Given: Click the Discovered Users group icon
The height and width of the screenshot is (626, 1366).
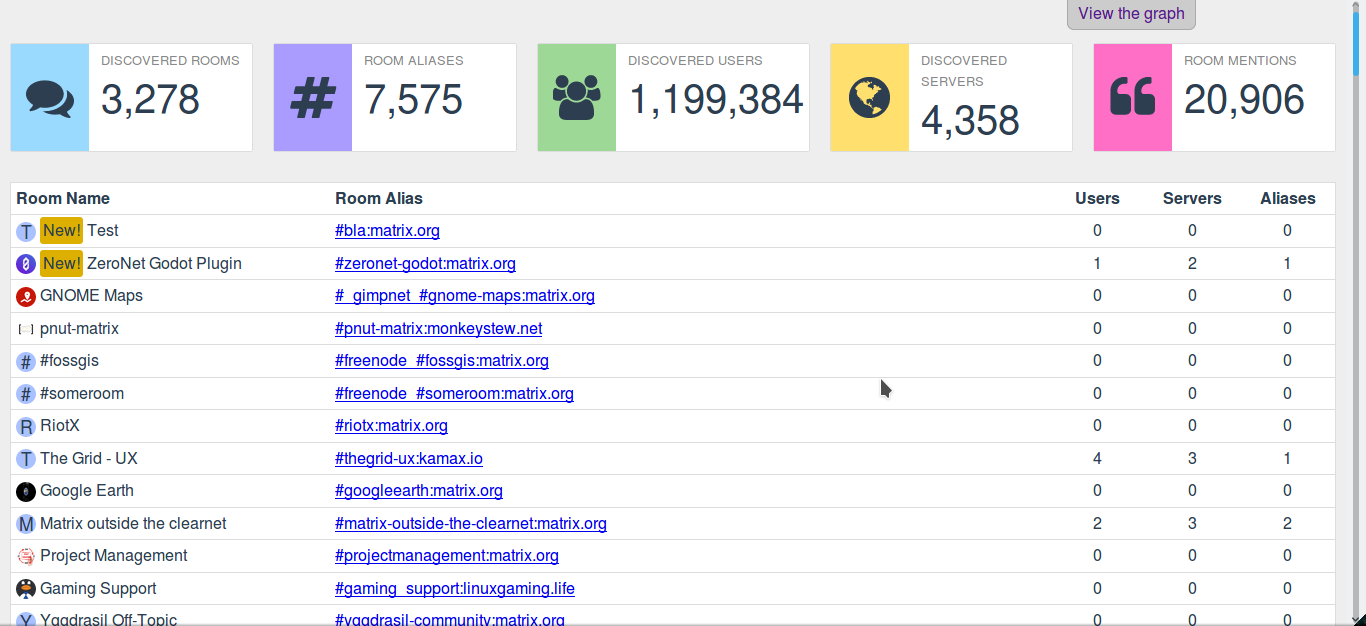Looking at the screenshot, I should [576, 98].
